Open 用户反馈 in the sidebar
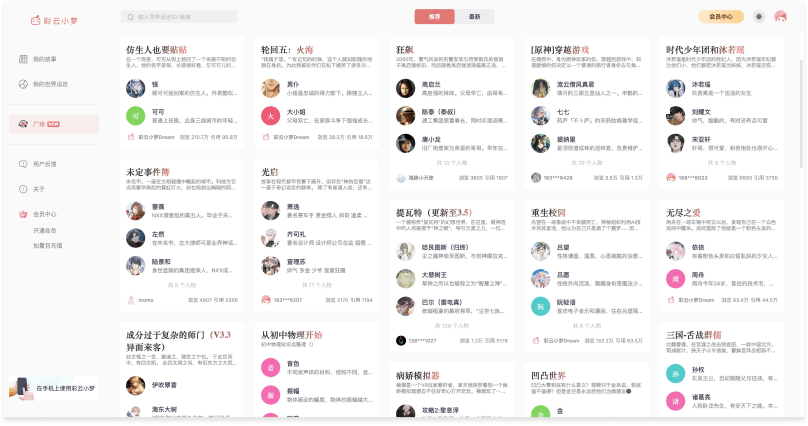The width and height of the screenshot is (808, 426). (x=44, y=163)
